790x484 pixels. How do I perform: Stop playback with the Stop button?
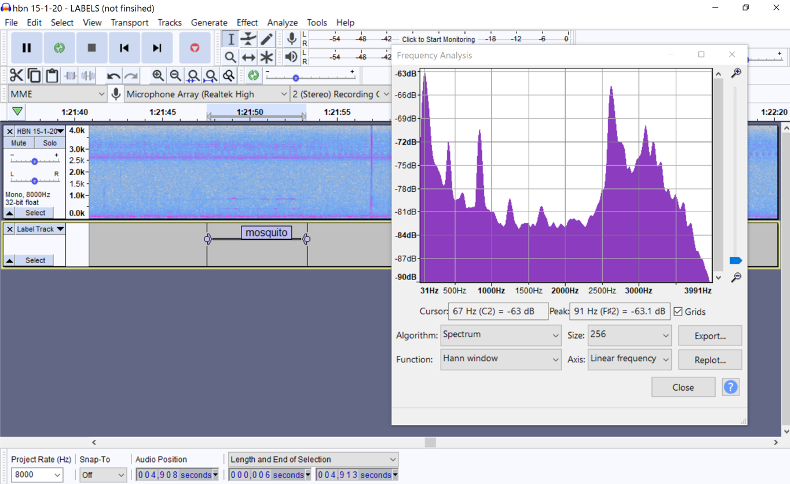click(x=92, y=48)
